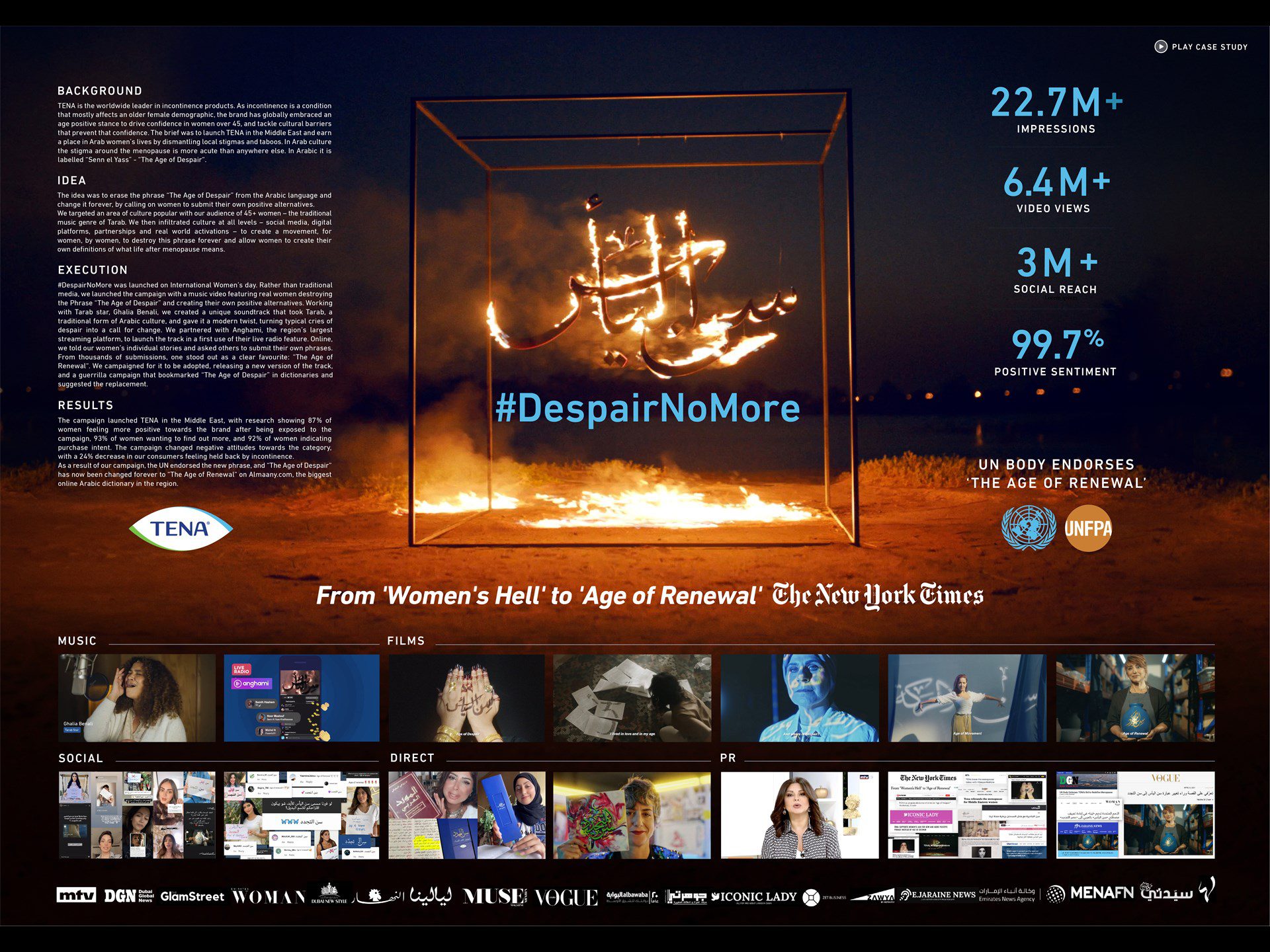Screen dimensions: 1270x952
Task: Click The New York Times logo
Action: click(x=878, y=595)
